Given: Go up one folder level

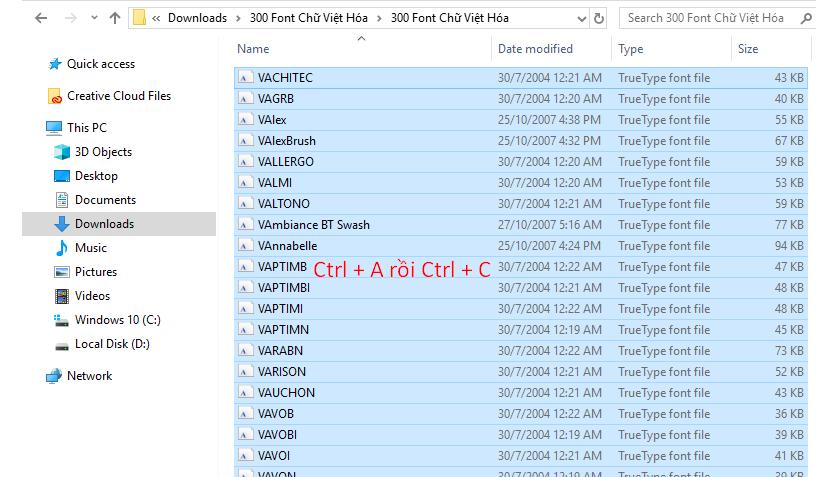Looking at the screenshot, I should [x=115, y=18].
